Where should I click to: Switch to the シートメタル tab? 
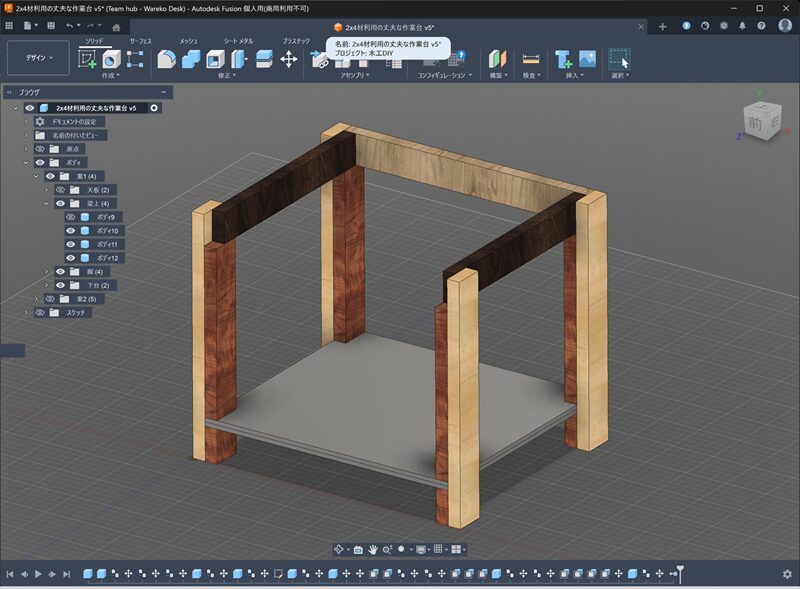click(x=238, y=41)
